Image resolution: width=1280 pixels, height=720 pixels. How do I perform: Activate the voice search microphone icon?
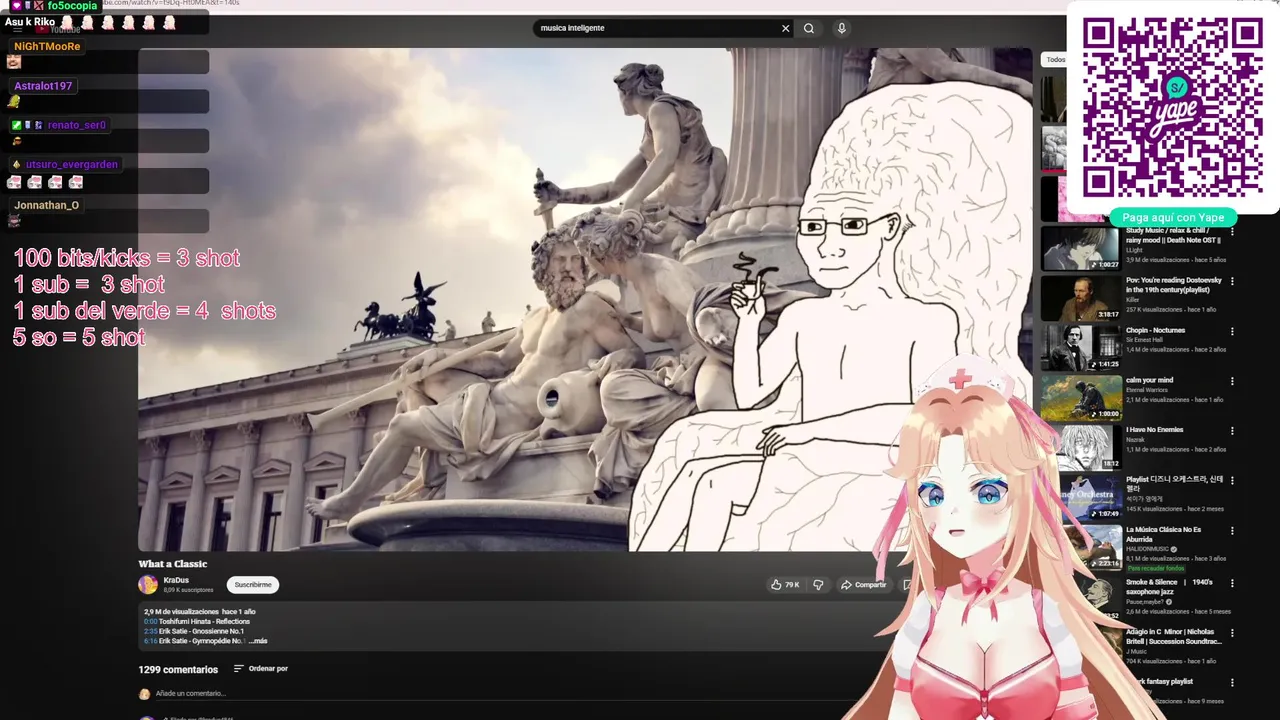[841, 28]
